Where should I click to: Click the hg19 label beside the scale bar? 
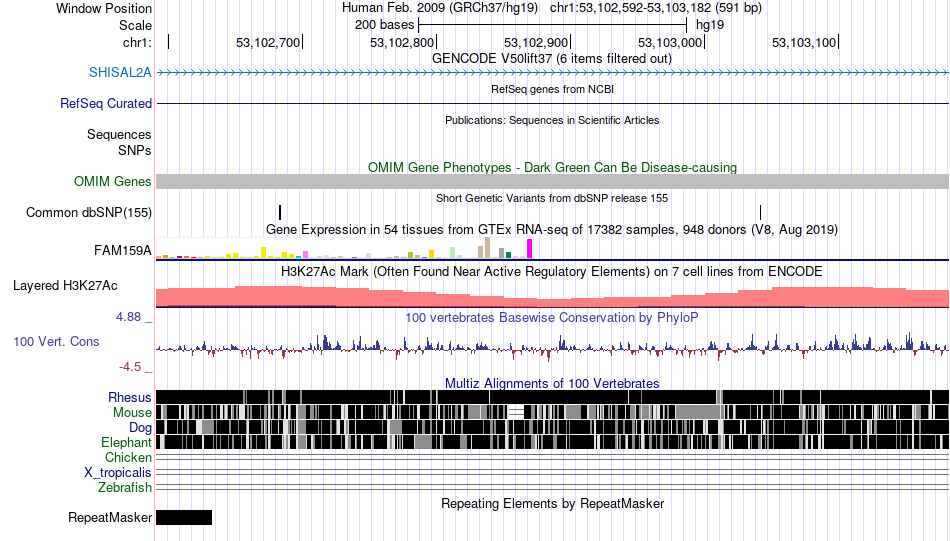710,25
